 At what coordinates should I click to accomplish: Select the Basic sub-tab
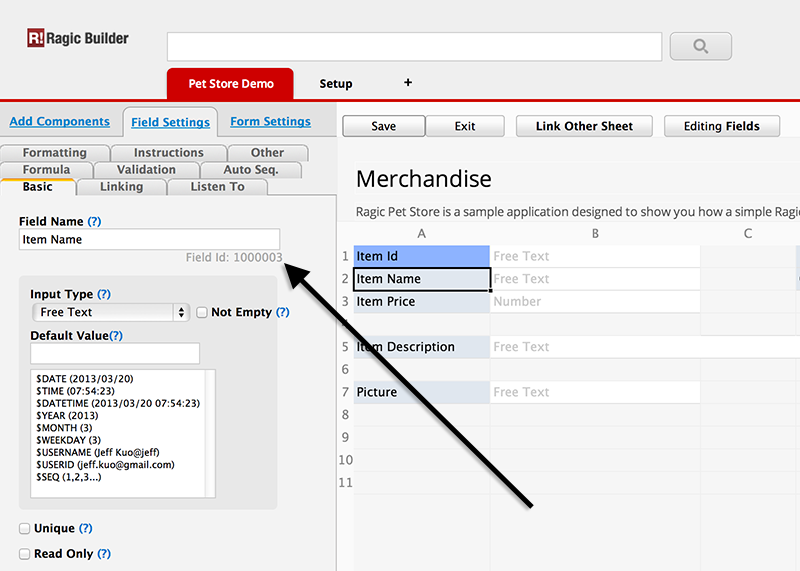click(38, 187)
